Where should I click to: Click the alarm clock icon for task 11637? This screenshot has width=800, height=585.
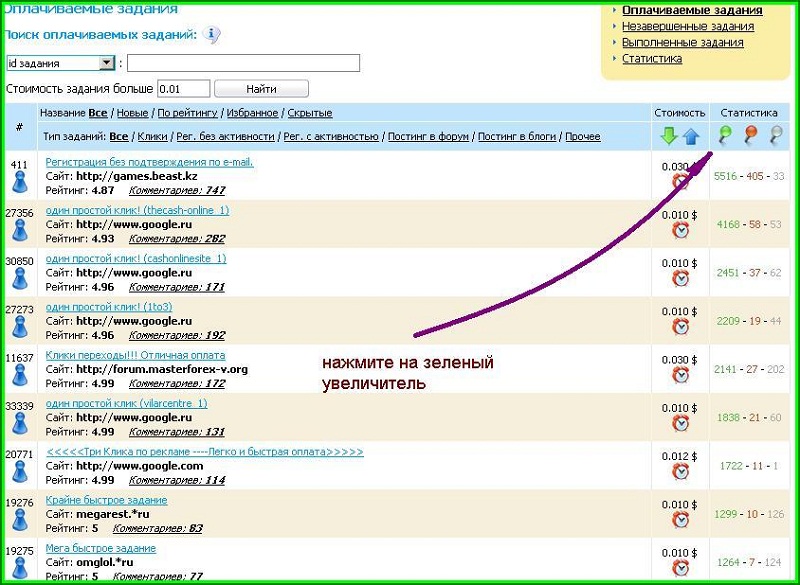[680, 375]
